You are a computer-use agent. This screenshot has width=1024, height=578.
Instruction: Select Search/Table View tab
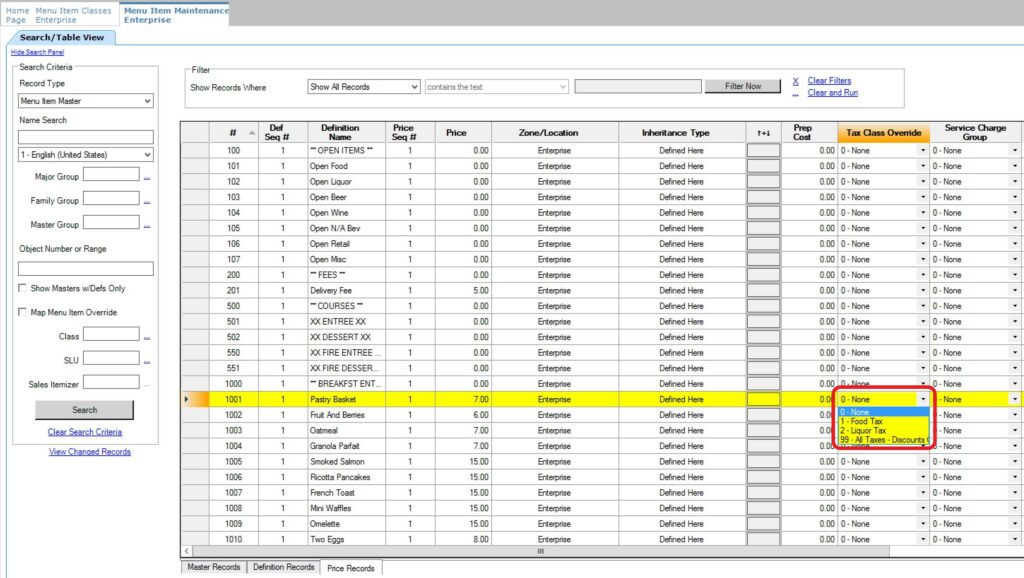click(61, 37)
